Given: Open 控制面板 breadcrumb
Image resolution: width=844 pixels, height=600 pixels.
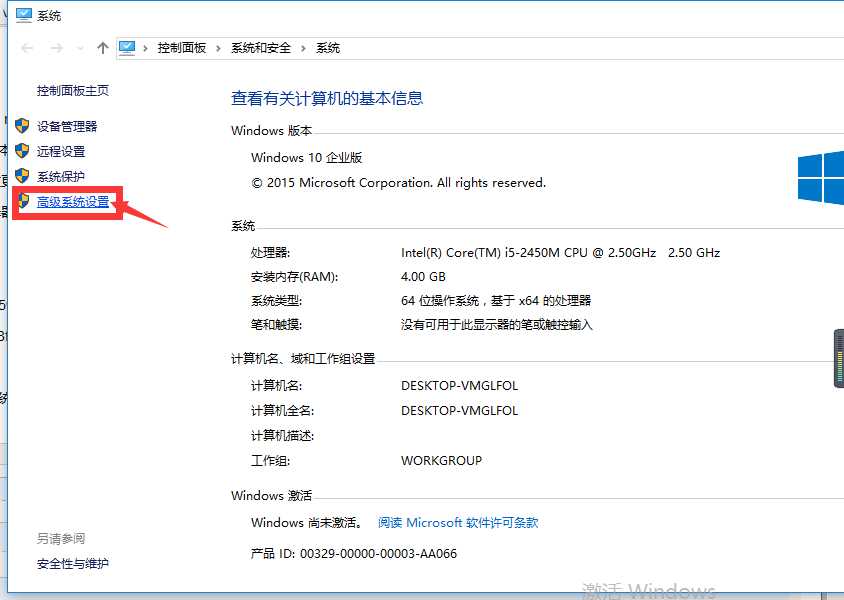Looking at the screenshot, I should point(182,48).
